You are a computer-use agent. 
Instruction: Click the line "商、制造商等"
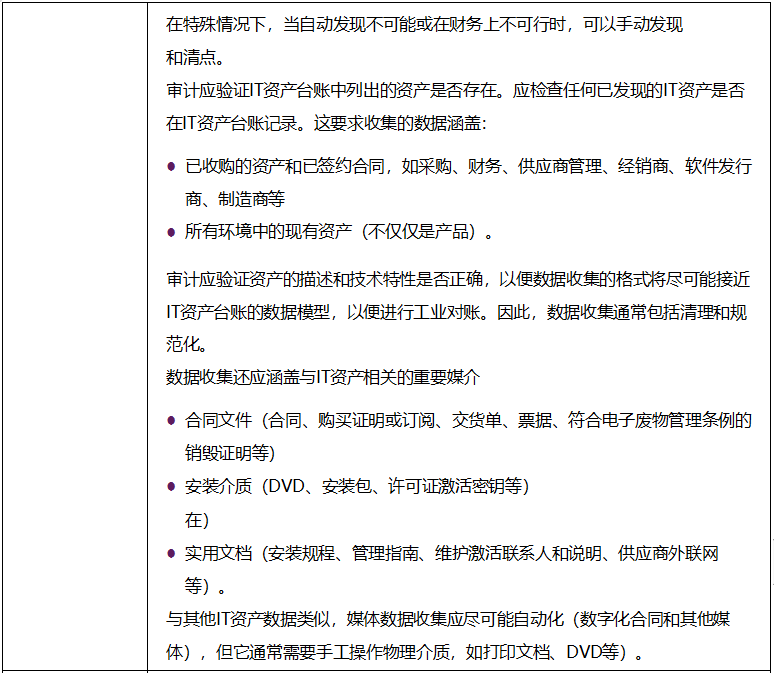coord(234,199)
